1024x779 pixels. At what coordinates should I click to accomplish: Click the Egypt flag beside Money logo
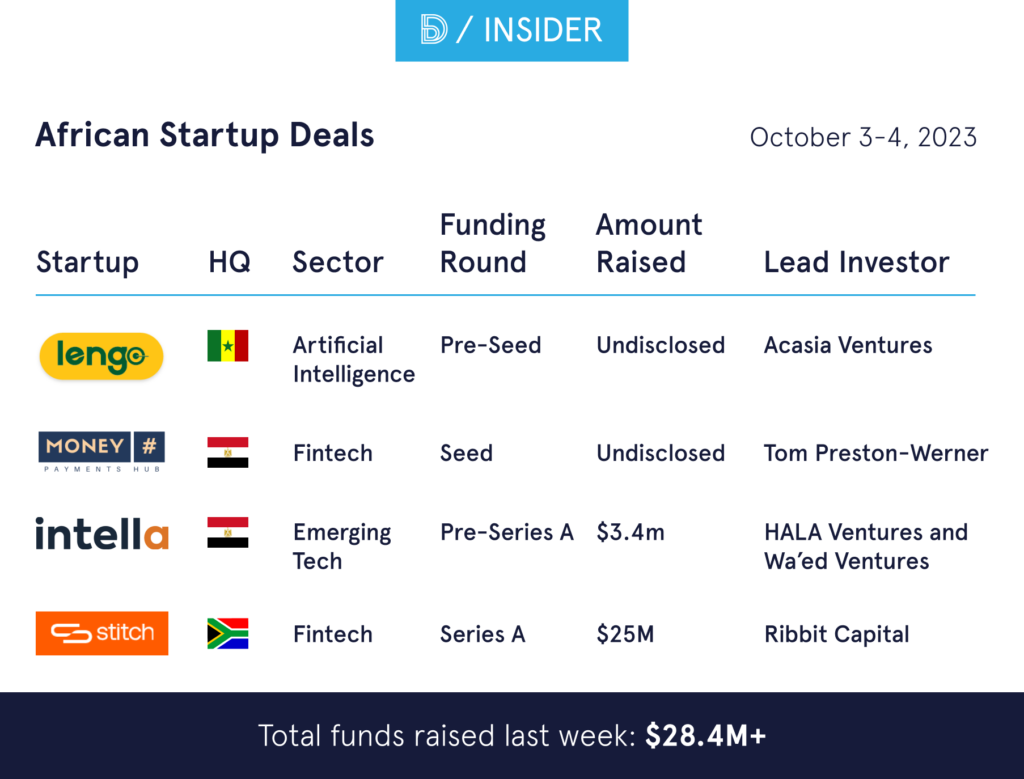[x=228, y=452]
